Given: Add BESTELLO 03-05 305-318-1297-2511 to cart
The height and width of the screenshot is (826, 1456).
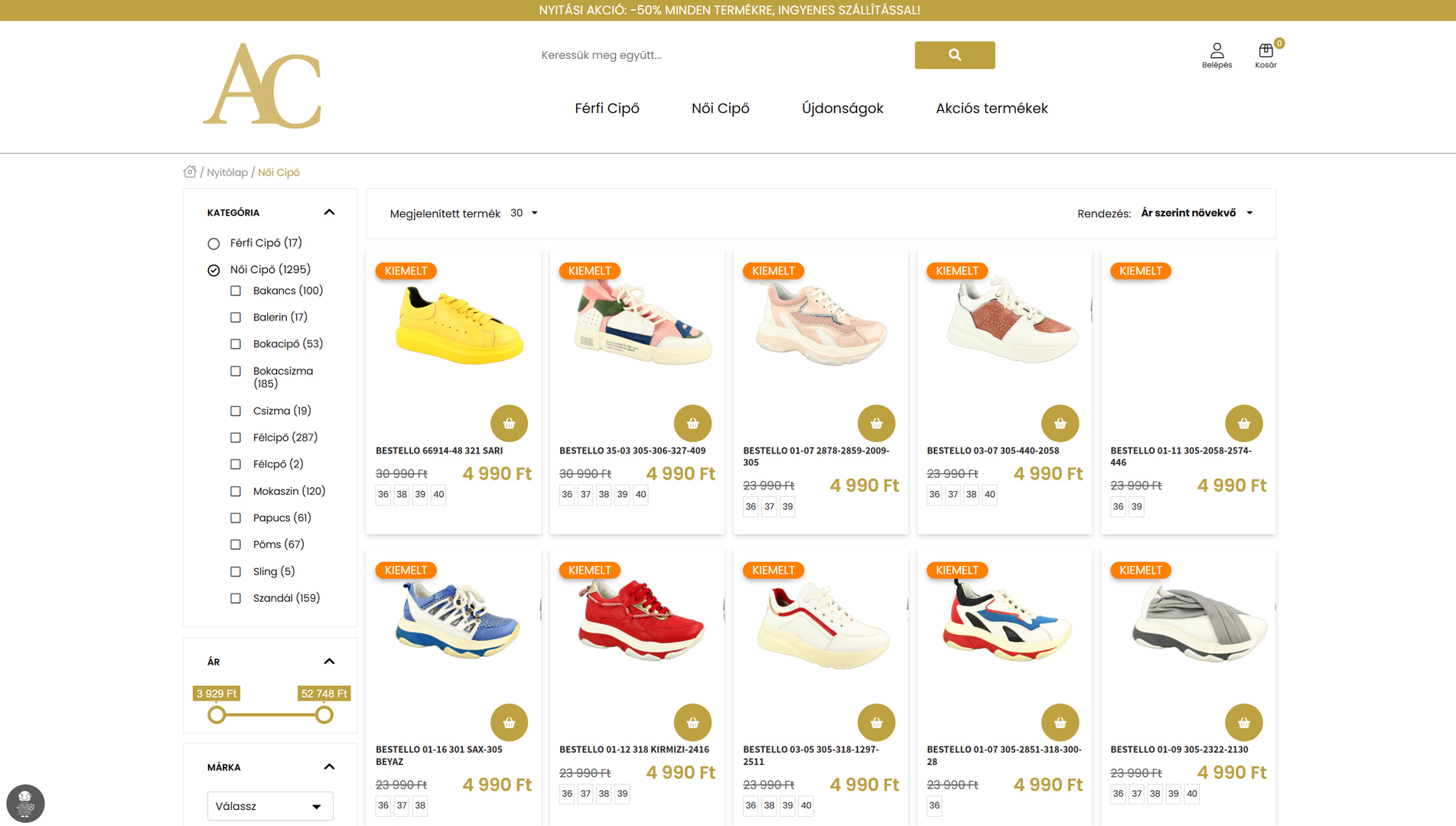Looking at the screenshot, I should tap(876, 722).
